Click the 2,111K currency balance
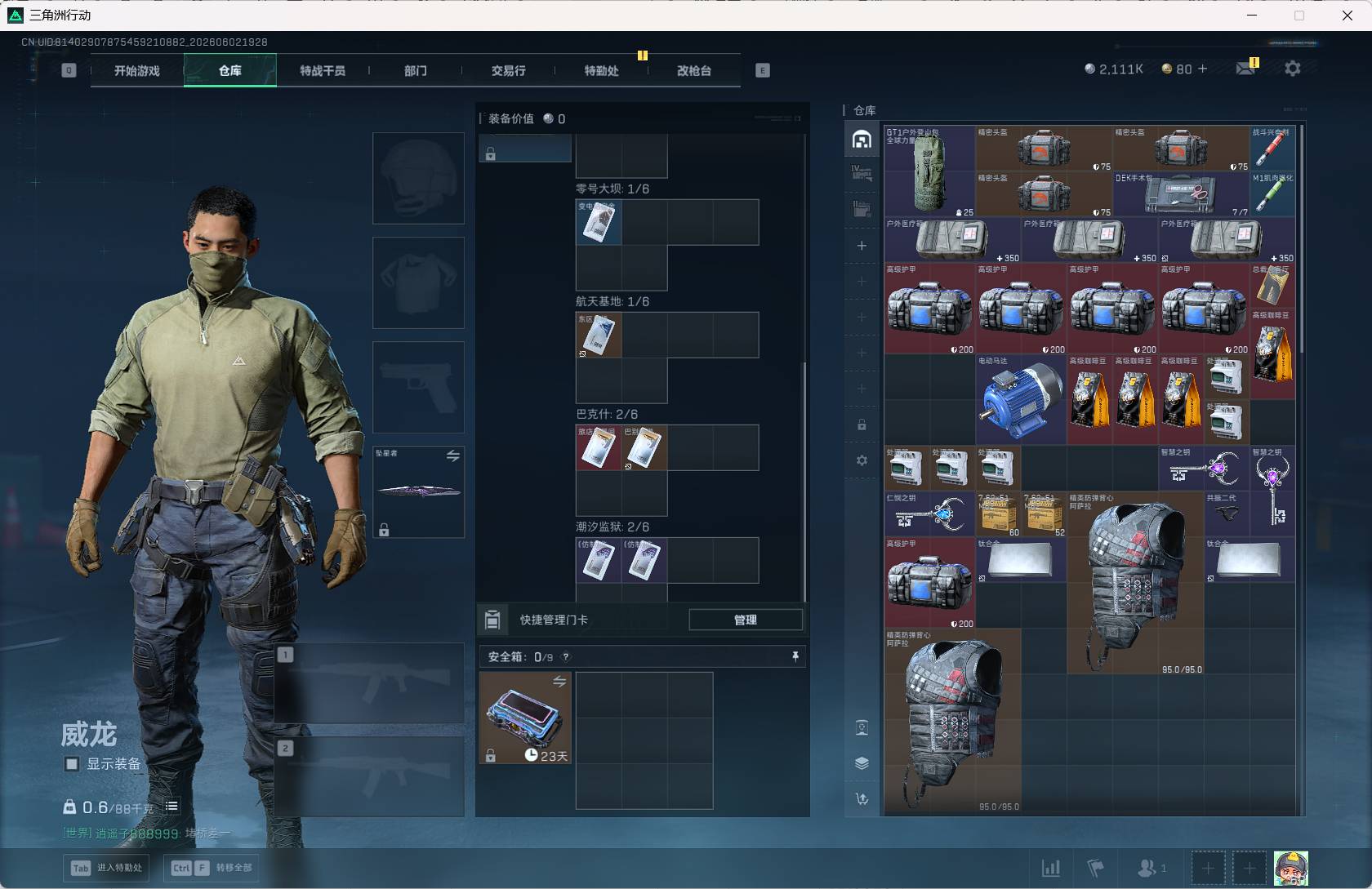The width and height of the screenshot is (1372, 889). (1114, 69)
